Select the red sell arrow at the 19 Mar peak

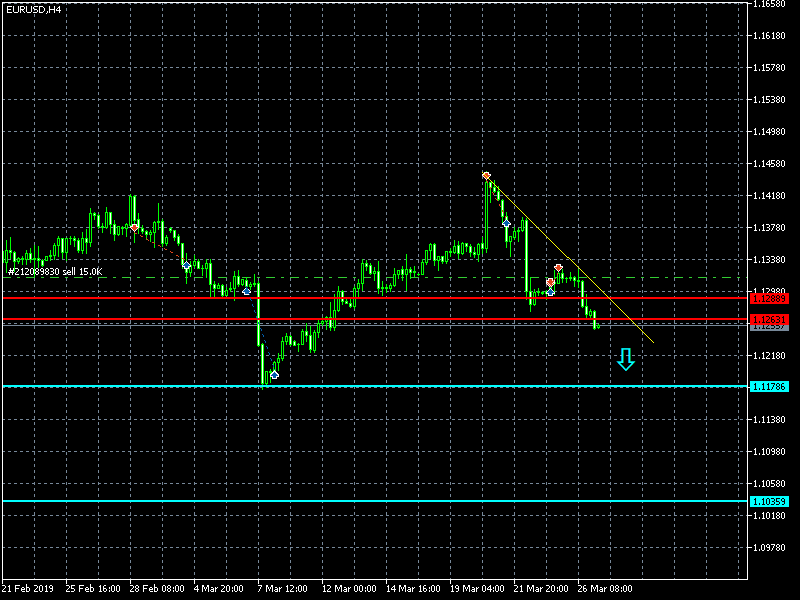click(x=486, y=176)
